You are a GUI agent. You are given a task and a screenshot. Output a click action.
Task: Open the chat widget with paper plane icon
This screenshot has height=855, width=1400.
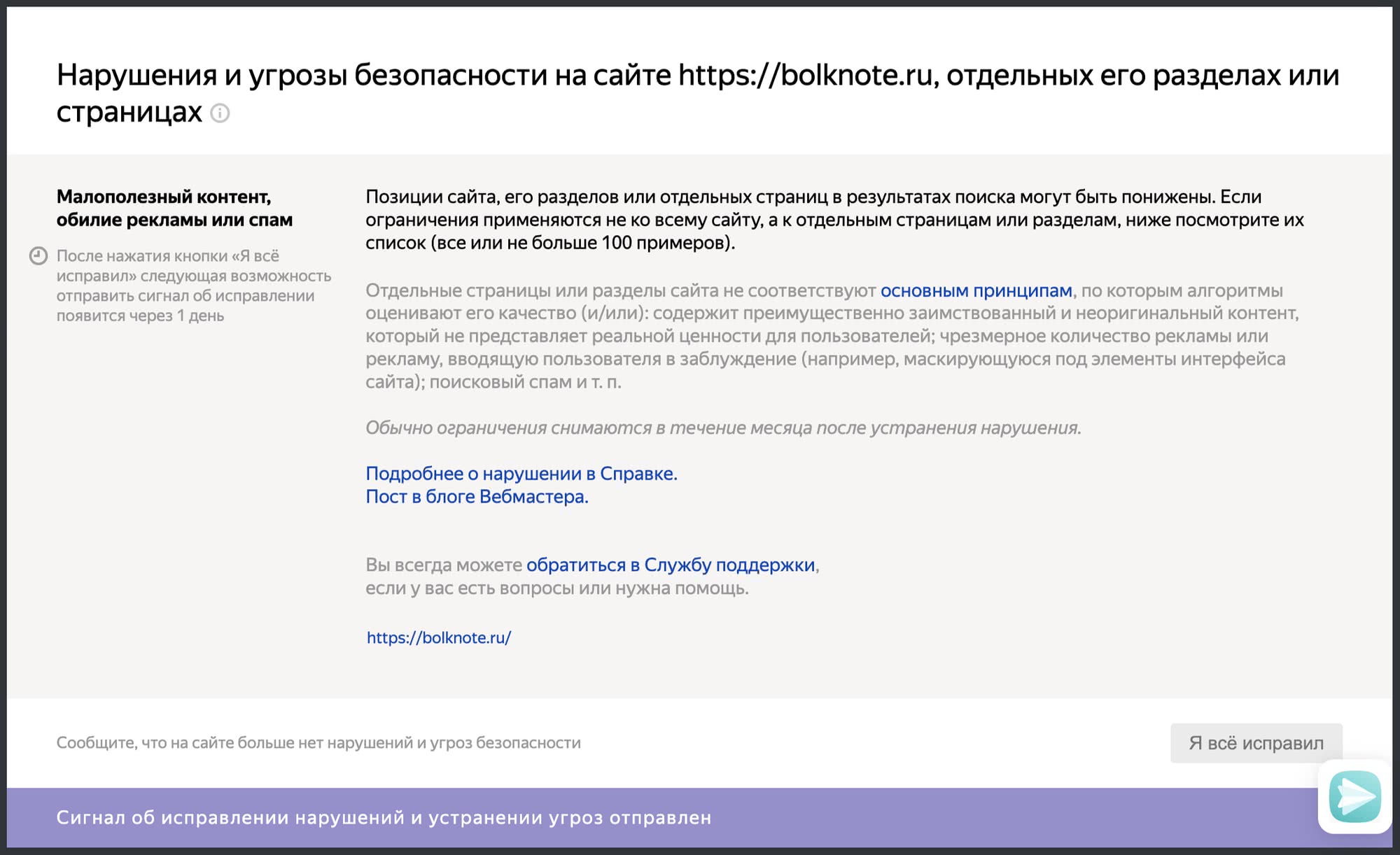[x=1354, y=796]
